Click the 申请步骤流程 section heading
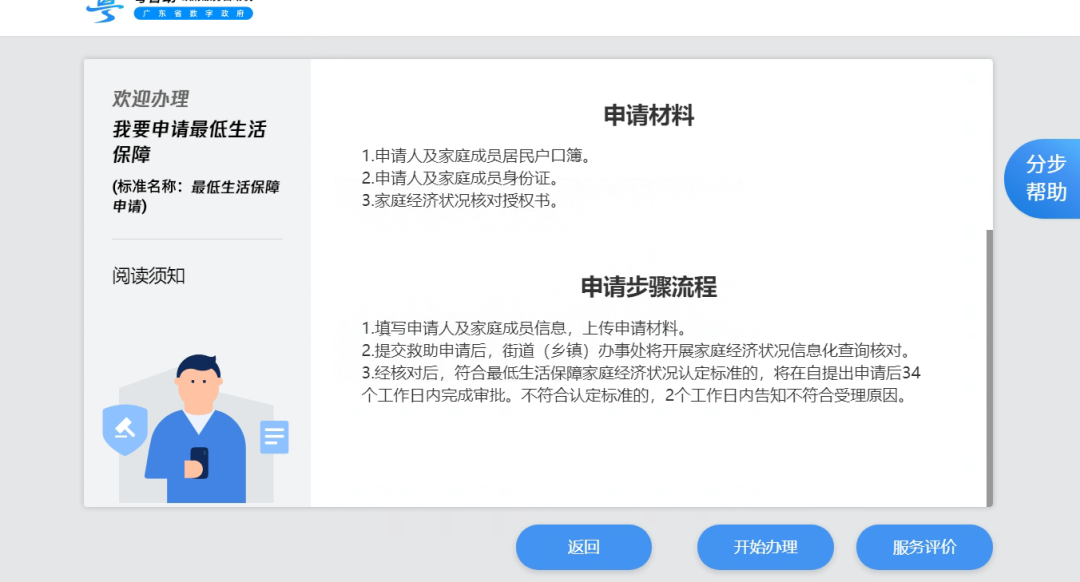 646,287
